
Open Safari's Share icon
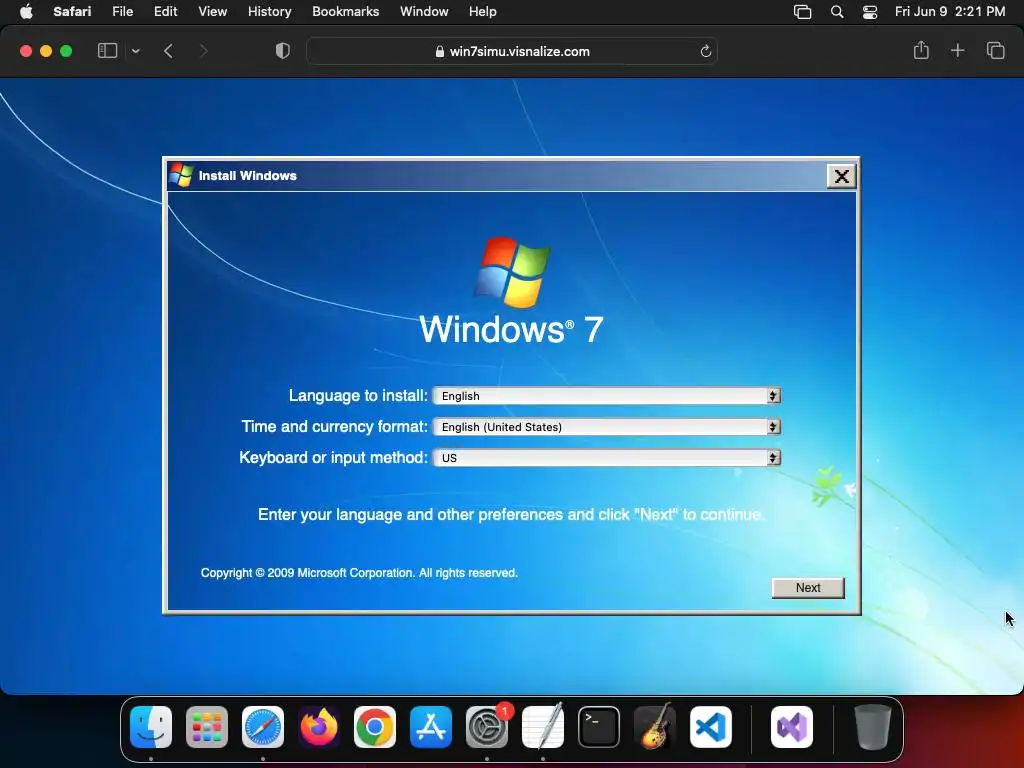(921, 50)
